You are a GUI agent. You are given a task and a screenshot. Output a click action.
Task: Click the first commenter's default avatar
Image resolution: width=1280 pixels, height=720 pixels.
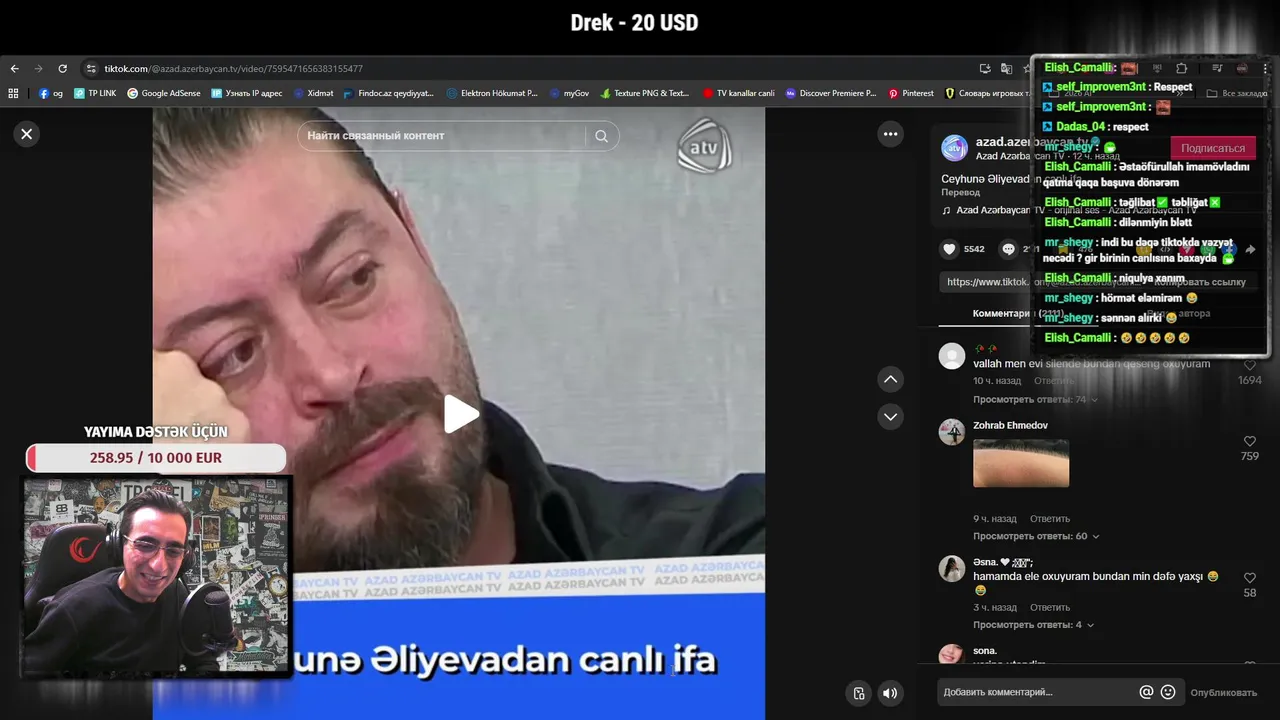pyautogui.click(x=952, y=355)
